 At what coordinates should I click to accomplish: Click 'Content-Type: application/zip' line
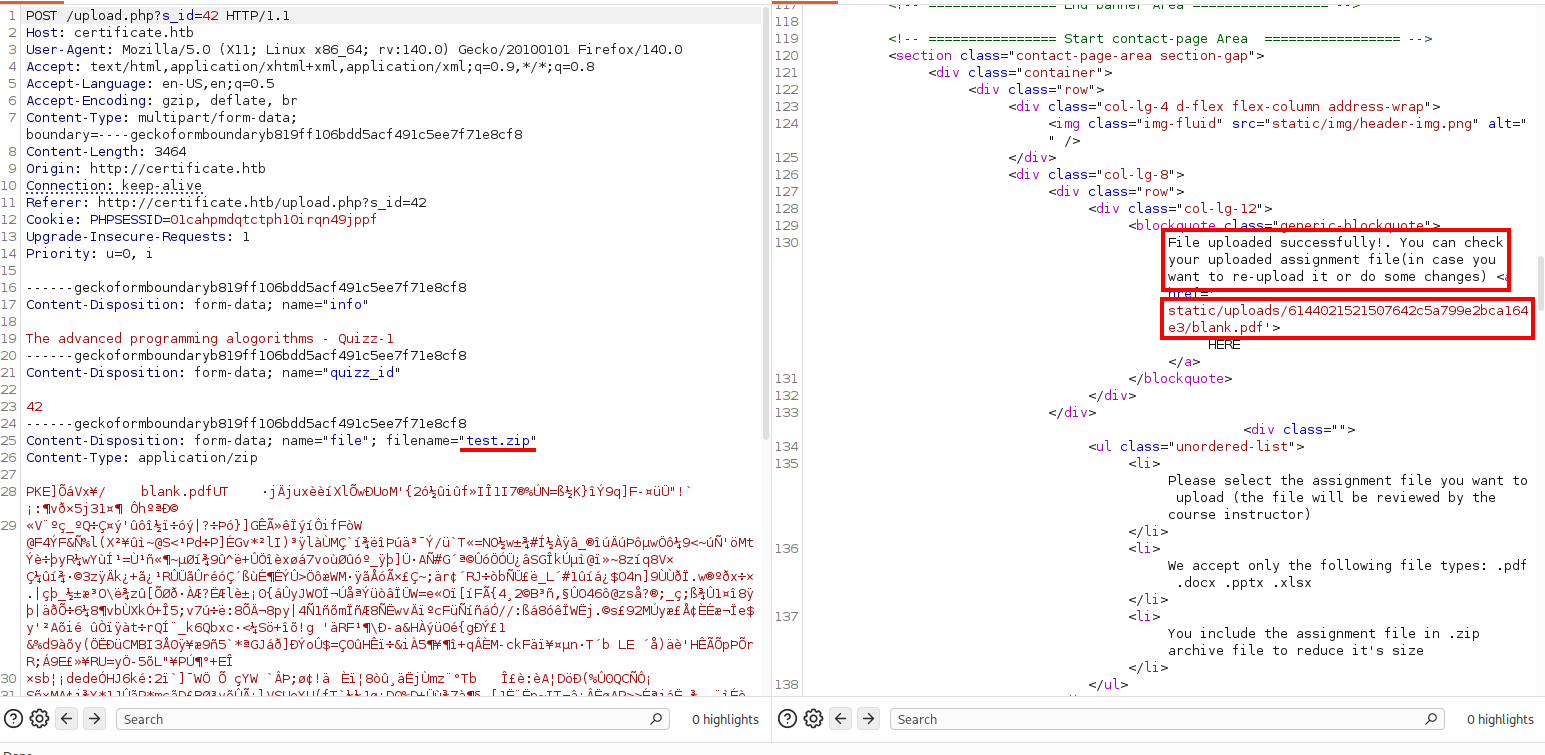click(141, 458)
